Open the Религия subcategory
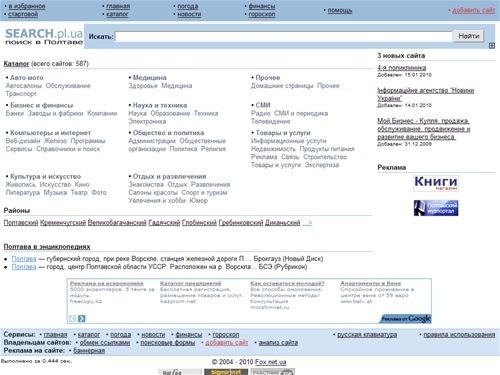The image size is (500, 375). coord(213,149)
